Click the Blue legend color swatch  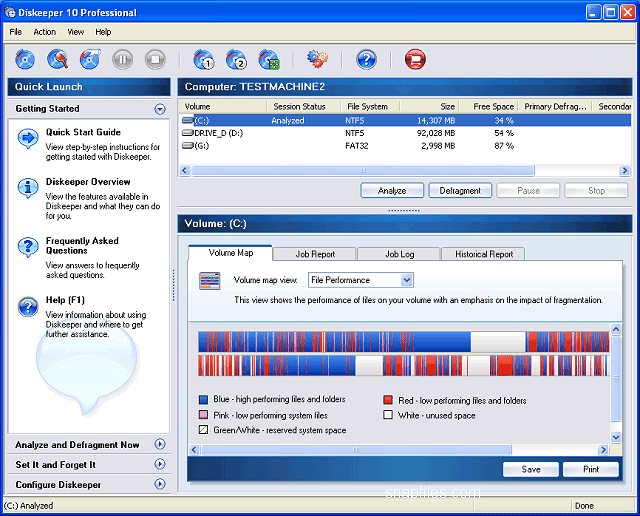coord(203,399)
